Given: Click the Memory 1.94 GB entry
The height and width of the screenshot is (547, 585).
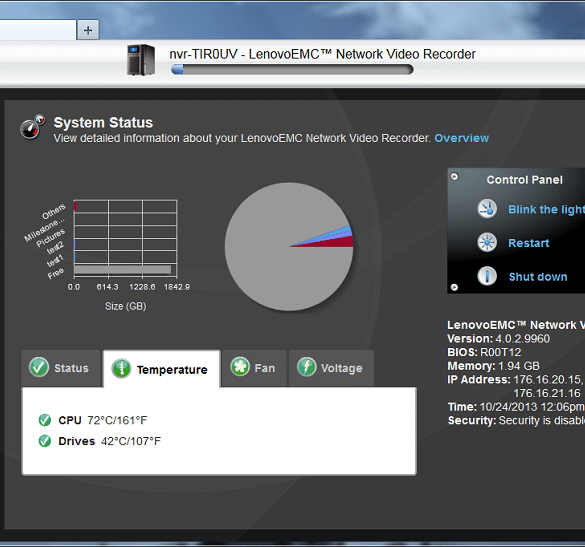Looking at the screenshot, I should coord(493,366).
